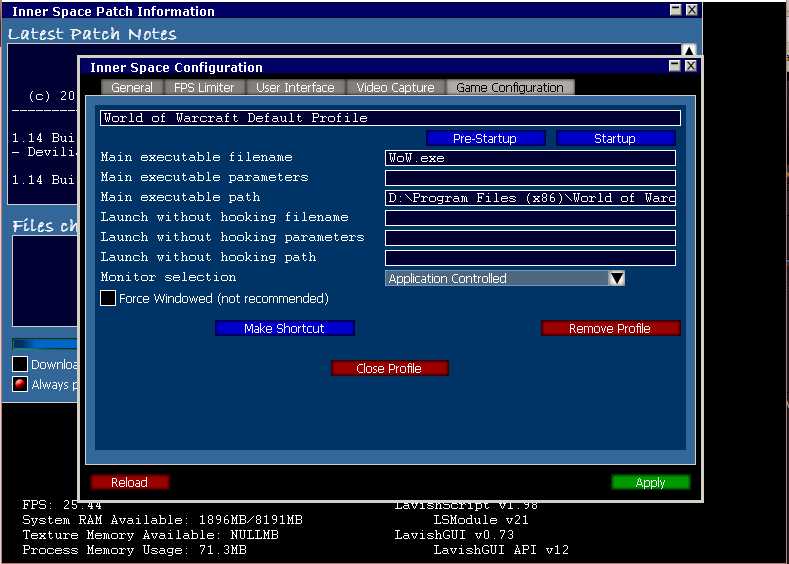The width and height of the screenshot is (789, 564).
Task: Focus Launch without hooking parameters field
Action: pos(530,237)
